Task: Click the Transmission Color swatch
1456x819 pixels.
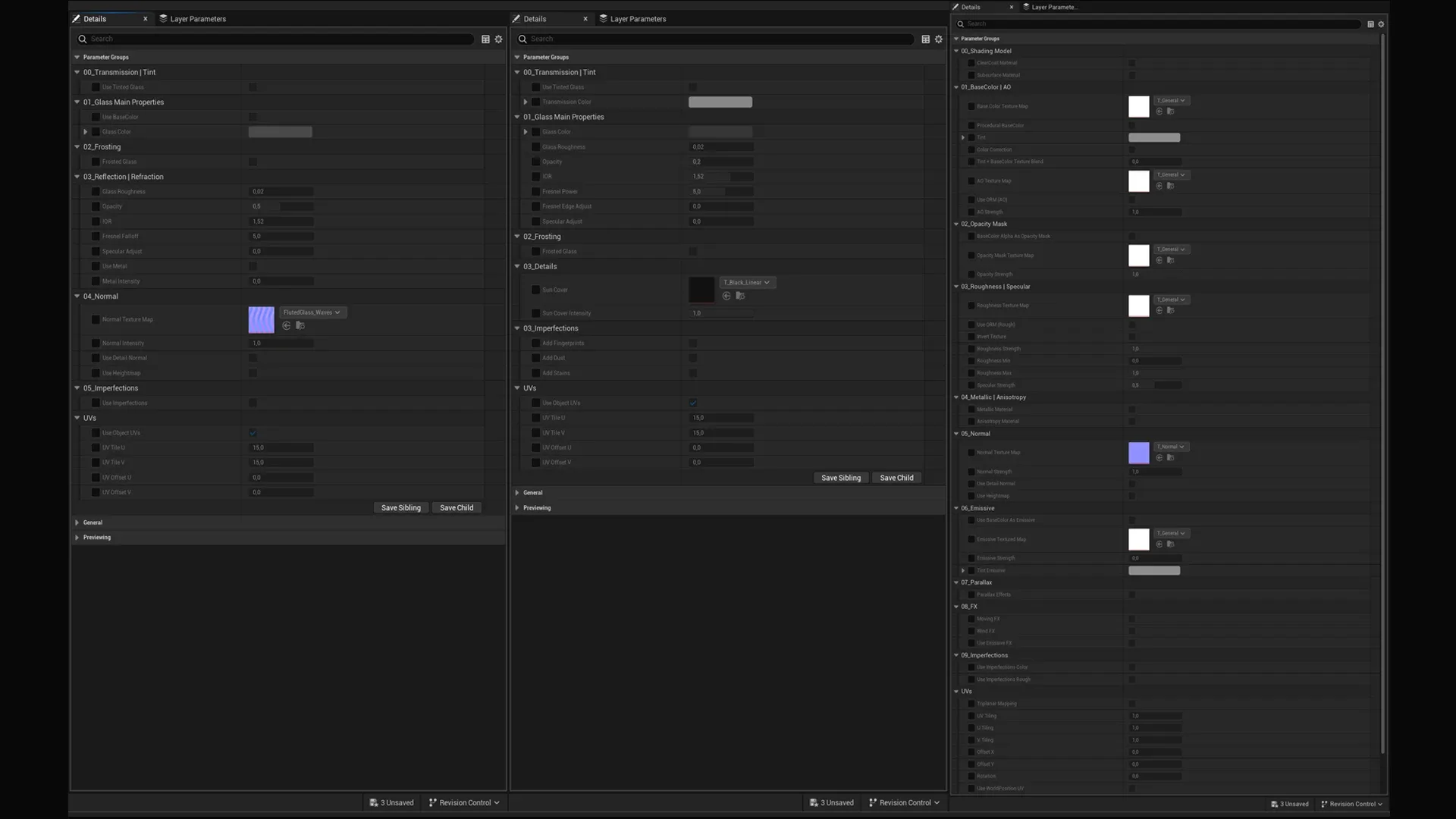Action: [x=720, y=101]
